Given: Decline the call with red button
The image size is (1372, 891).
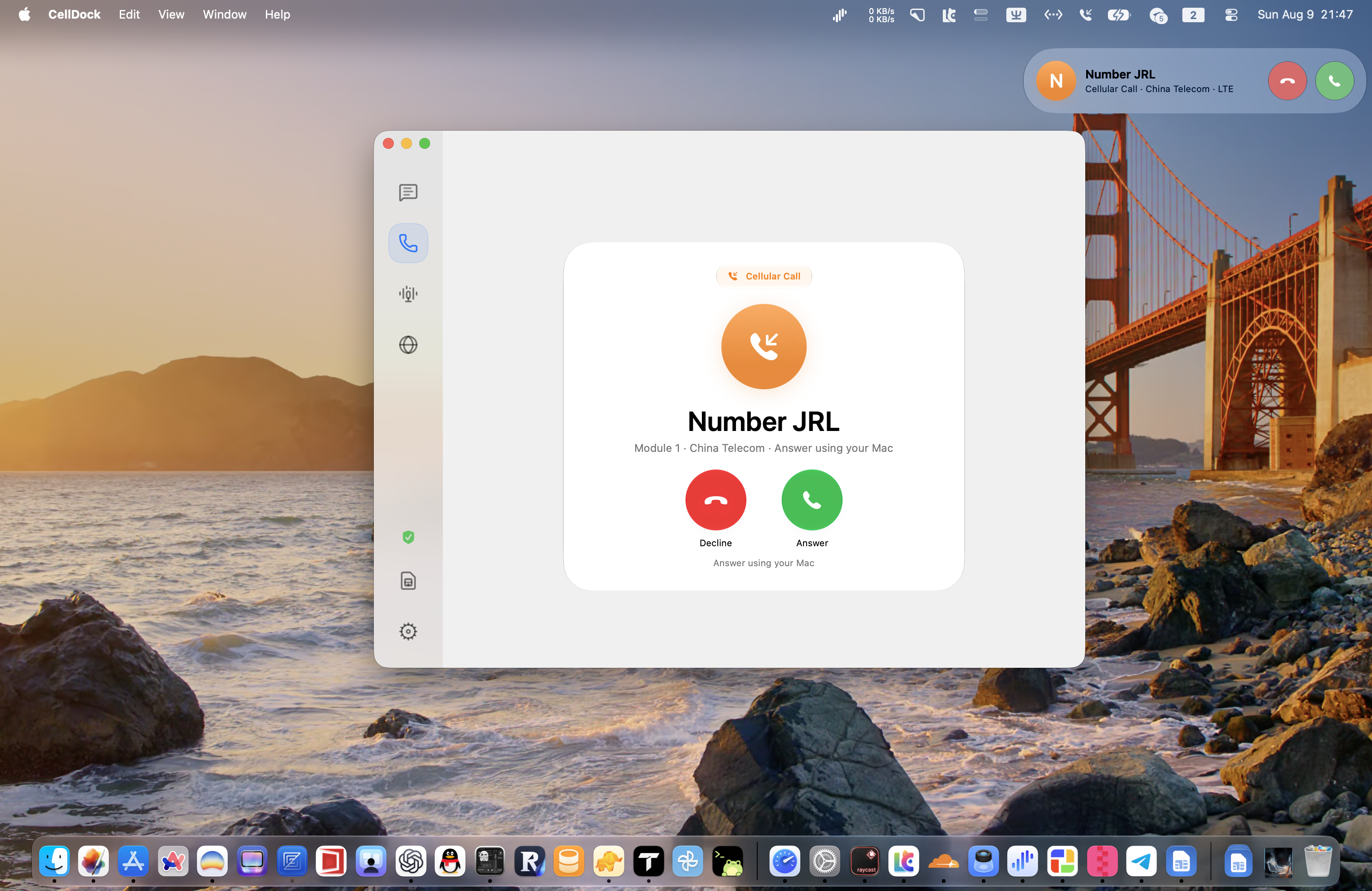Looking at the screenshot, I should tap(715, 499).
